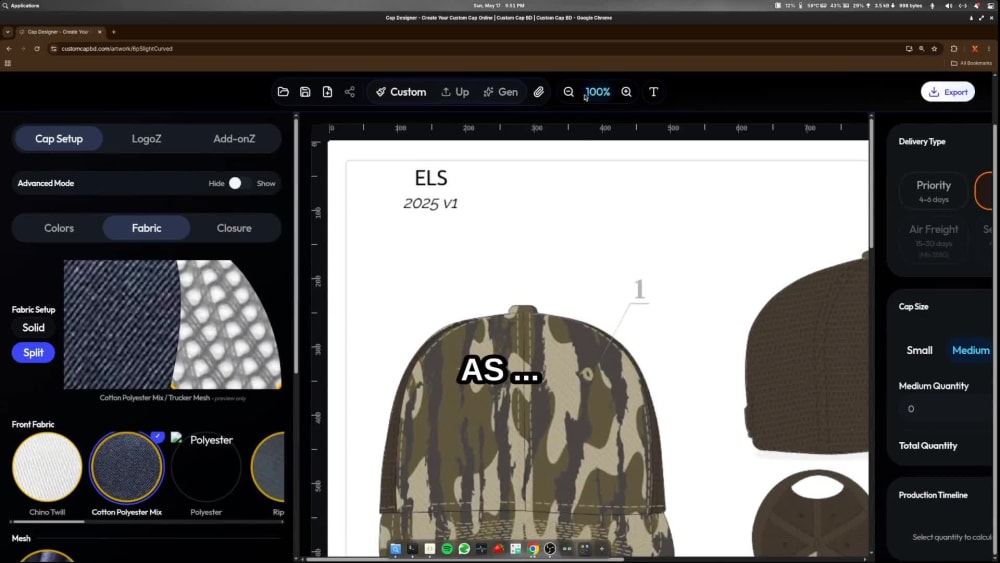1000x563 pixels.
Task: Open OBS Studio from the dock
Action: point(550,549)
